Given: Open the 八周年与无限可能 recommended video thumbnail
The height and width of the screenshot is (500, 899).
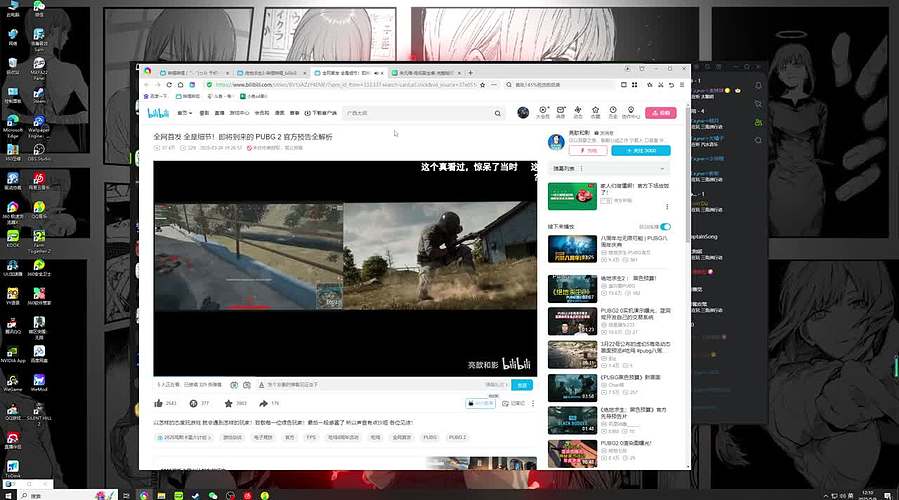Looking at the screenshot, I should click(x=572, y=249).
